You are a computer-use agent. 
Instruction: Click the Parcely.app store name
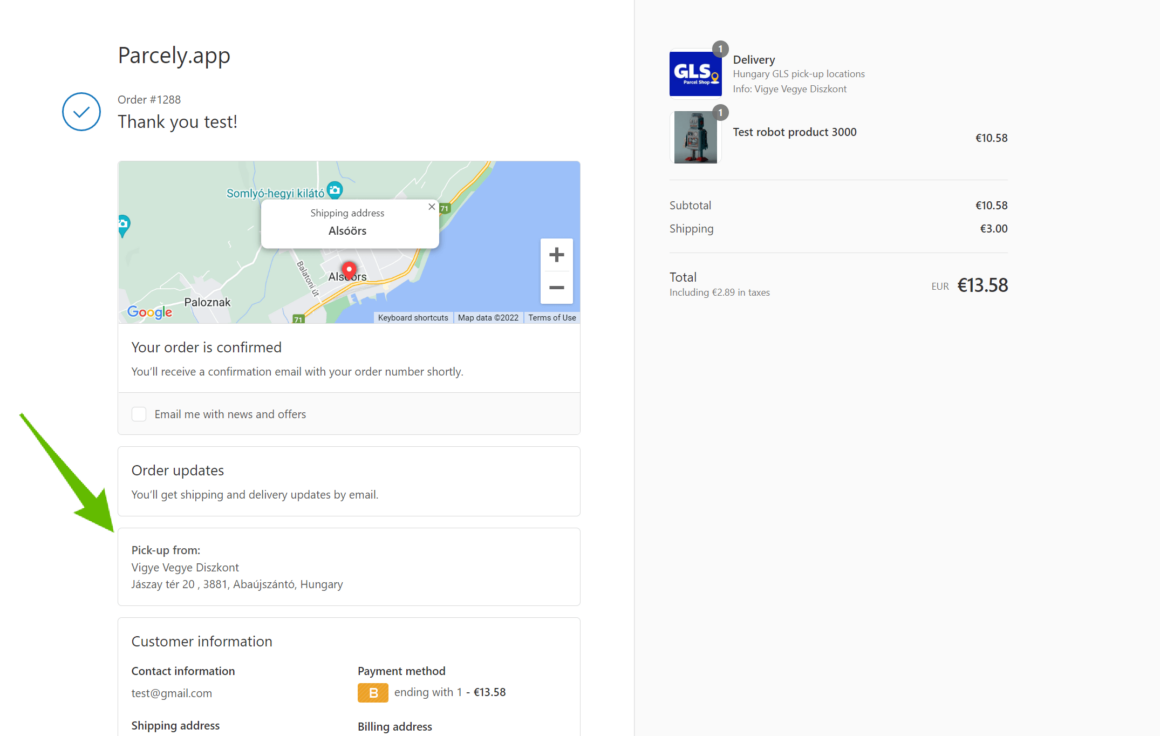[173, 55]
